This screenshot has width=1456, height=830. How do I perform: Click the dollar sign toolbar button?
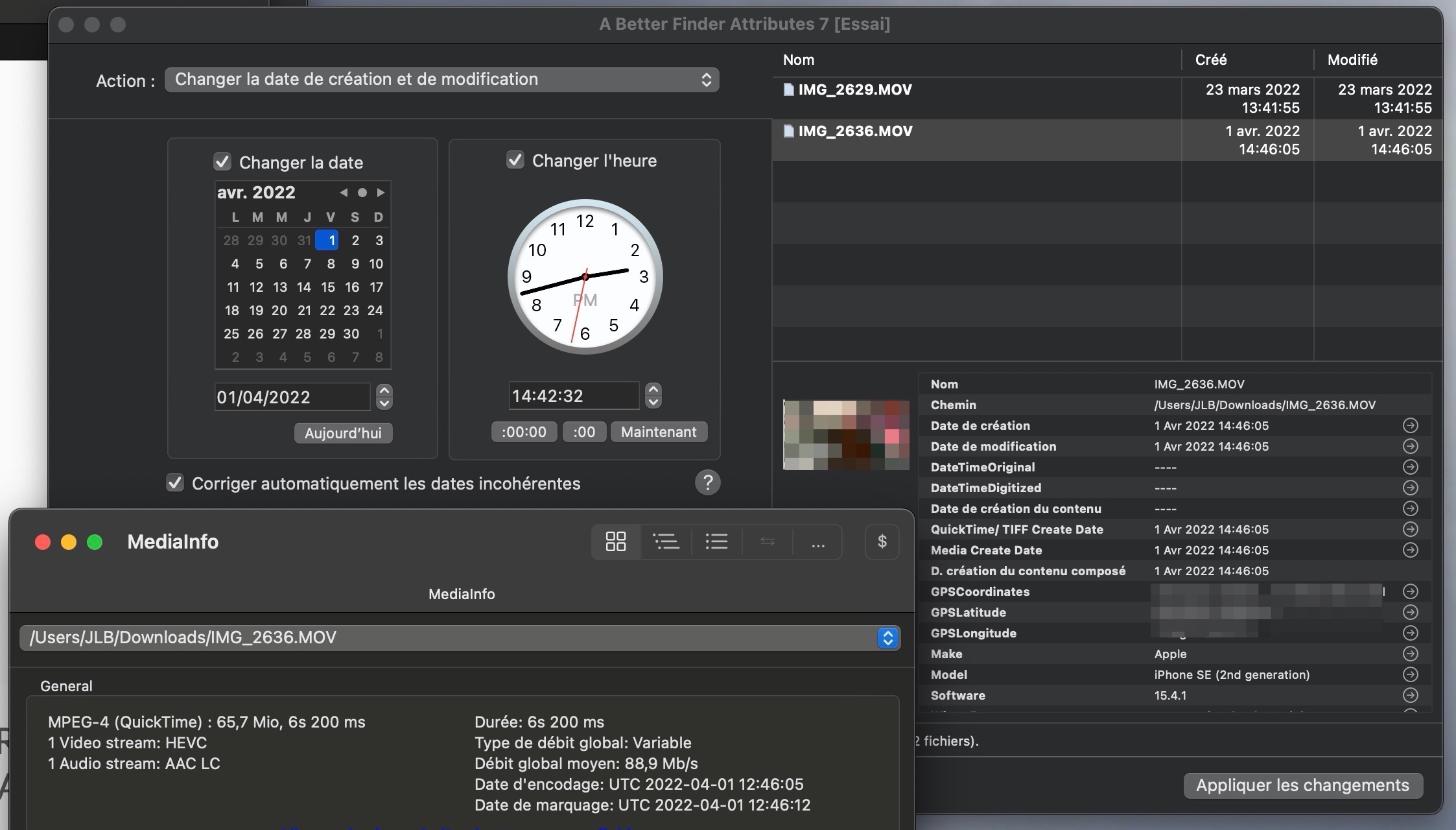pos(882,541)
